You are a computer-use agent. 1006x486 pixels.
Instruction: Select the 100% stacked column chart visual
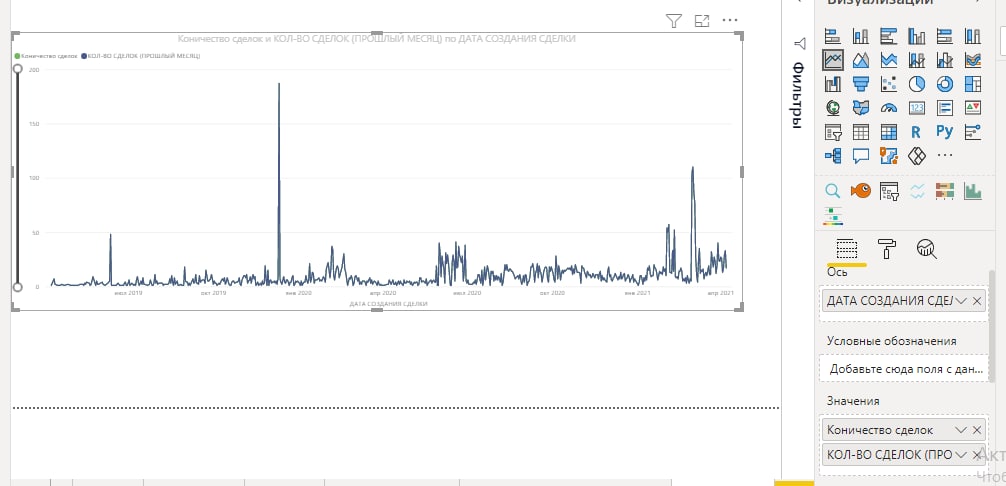click(x=973, y=36)
